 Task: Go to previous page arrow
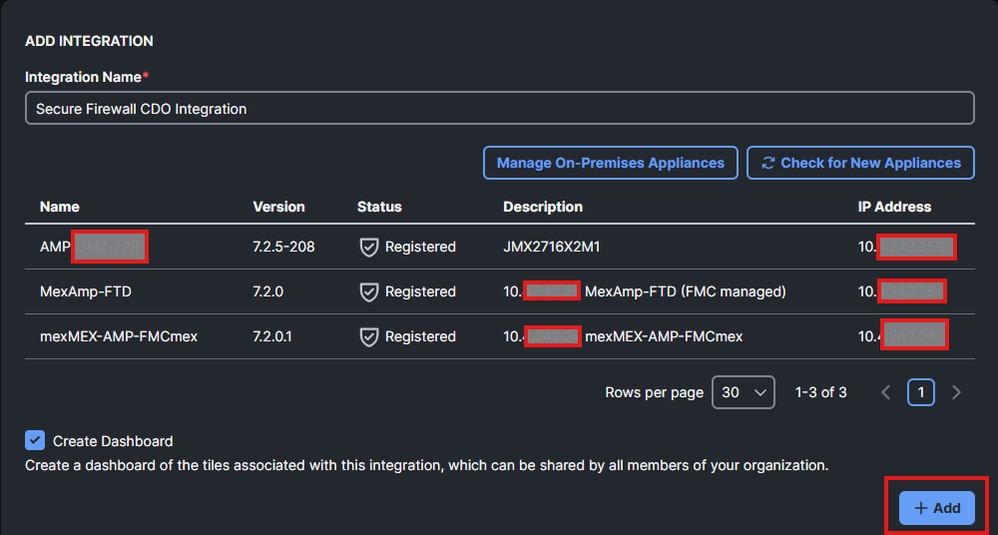[886, 392]
